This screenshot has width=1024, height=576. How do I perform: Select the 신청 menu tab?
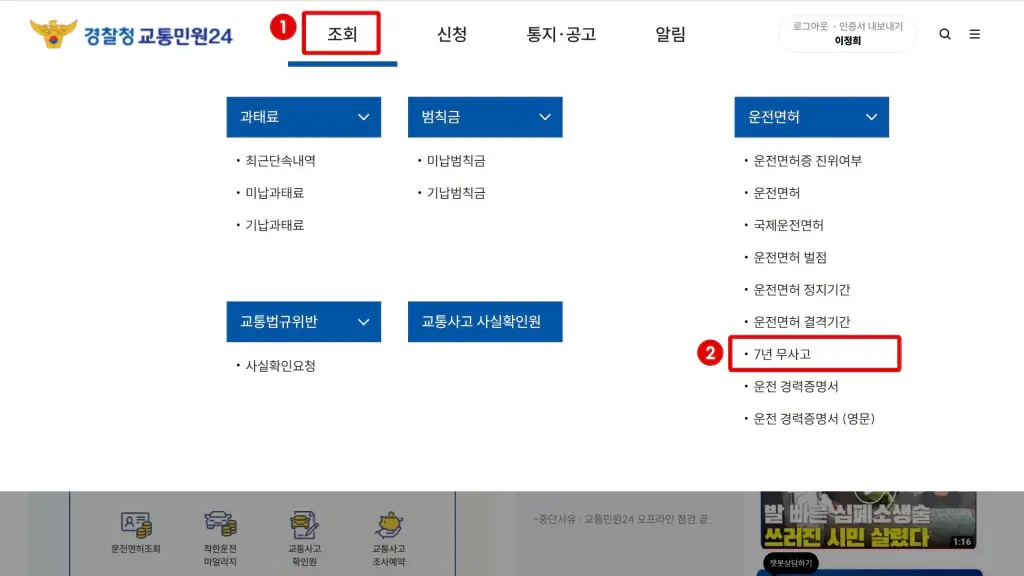point(452,34)
